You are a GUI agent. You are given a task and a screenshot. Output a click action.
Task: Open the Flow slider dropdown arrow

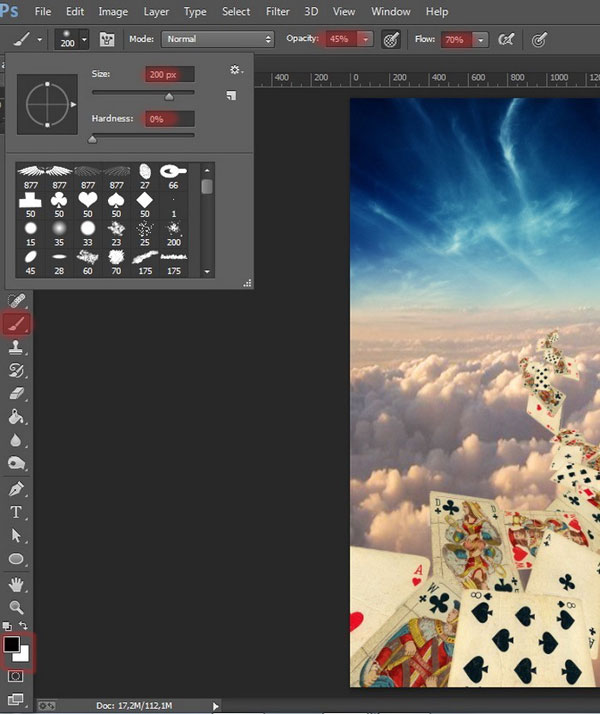(x=481, y=40)
